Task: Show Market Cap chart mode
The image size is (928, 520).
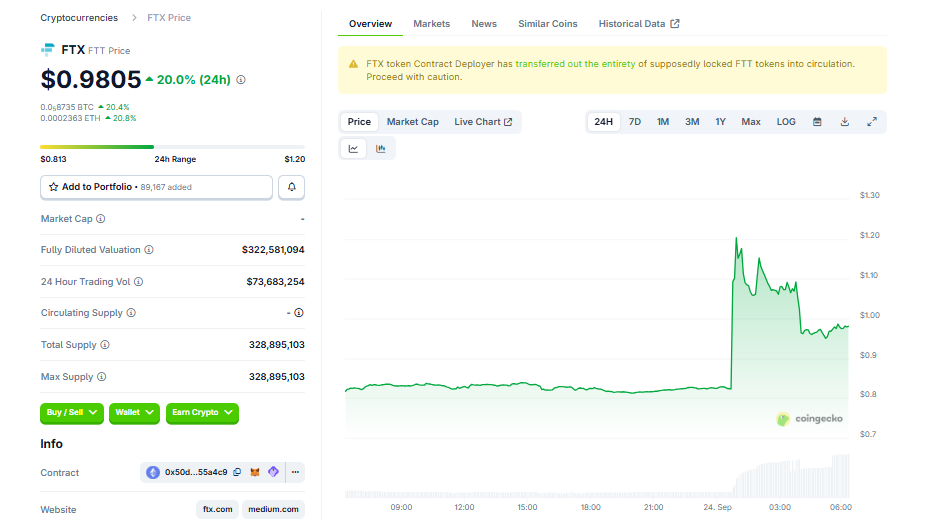Action: point(413,122)
